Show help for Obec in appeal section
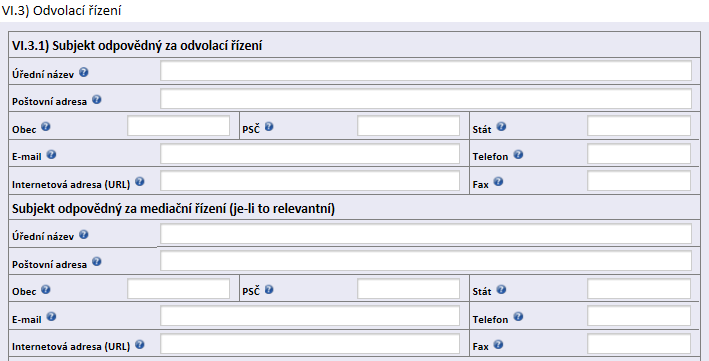Screen dimensions: 709x361 [46, 127]
